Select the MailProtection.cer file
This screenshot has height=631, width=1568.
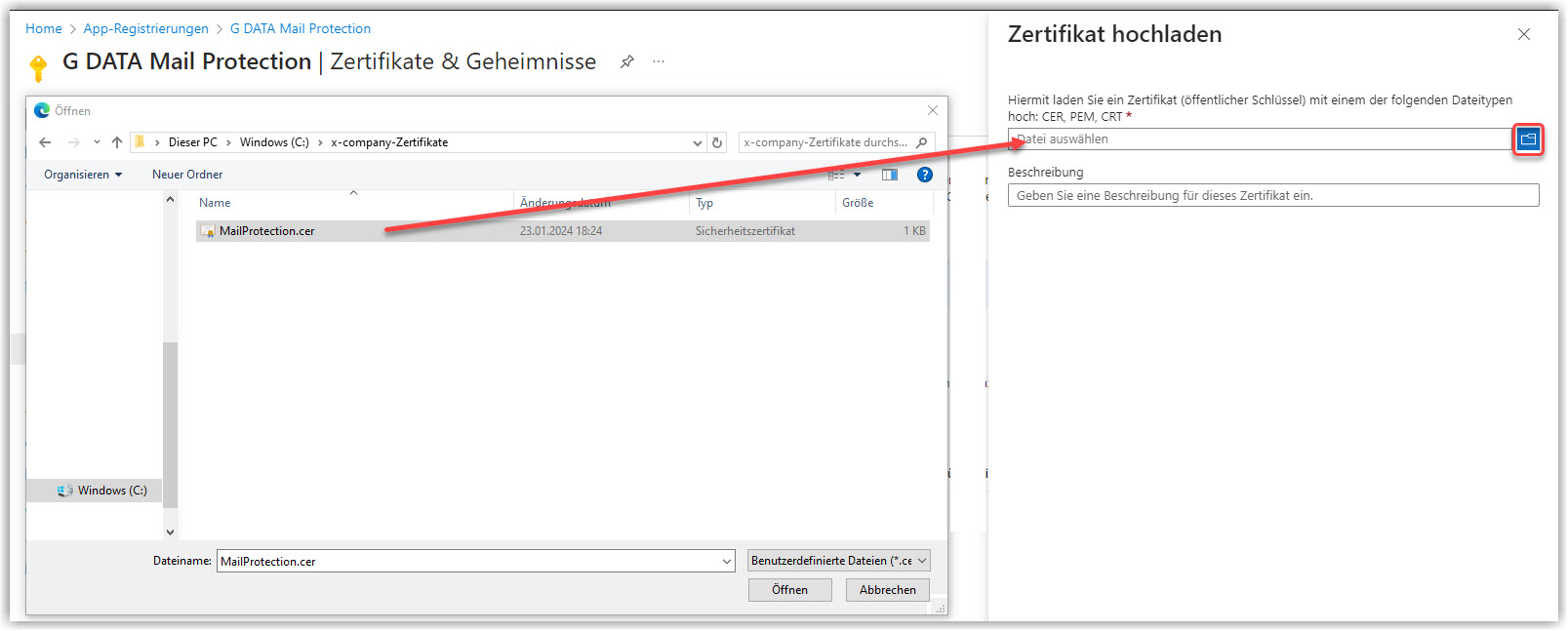563,231
